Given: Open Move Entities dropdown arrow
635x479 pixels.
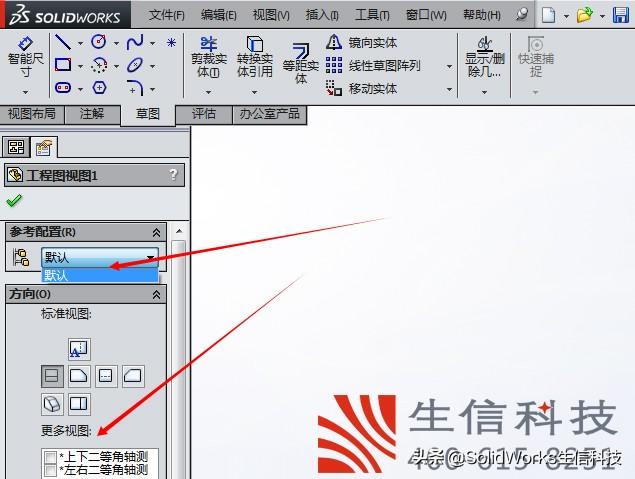Looking at the screenshot, I should (449, 89).
